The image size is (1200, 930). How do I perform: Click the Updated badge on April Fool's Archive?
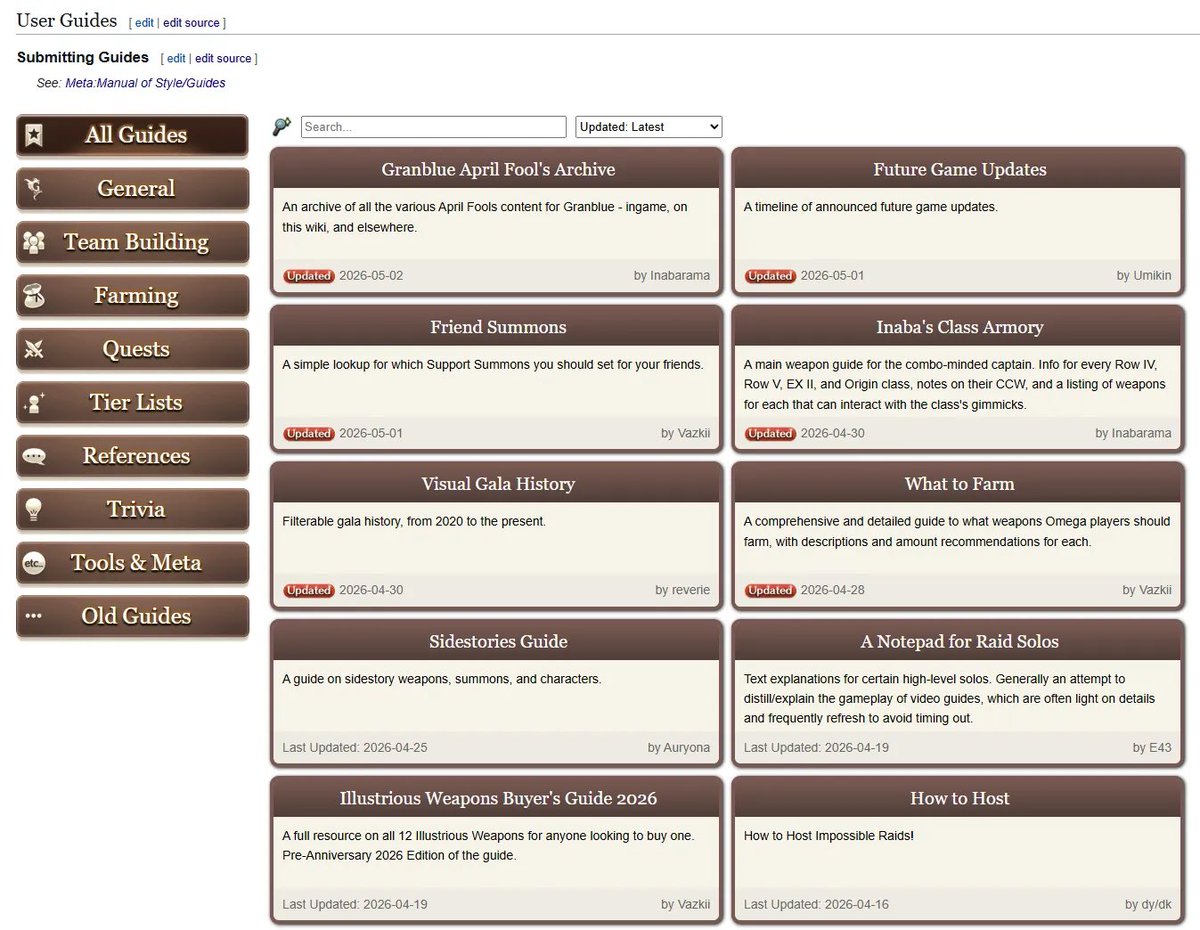[308, 276]
